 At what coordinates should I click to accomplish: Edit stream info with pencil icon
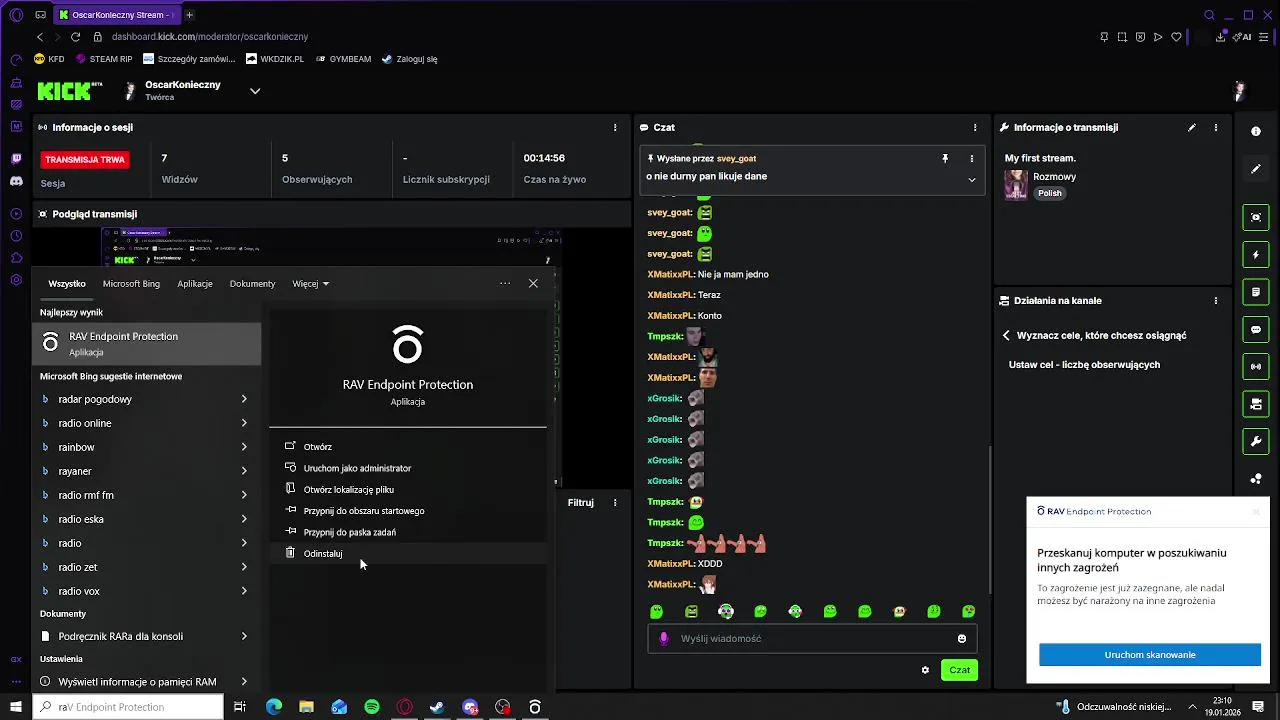[x=1191, y=128]
